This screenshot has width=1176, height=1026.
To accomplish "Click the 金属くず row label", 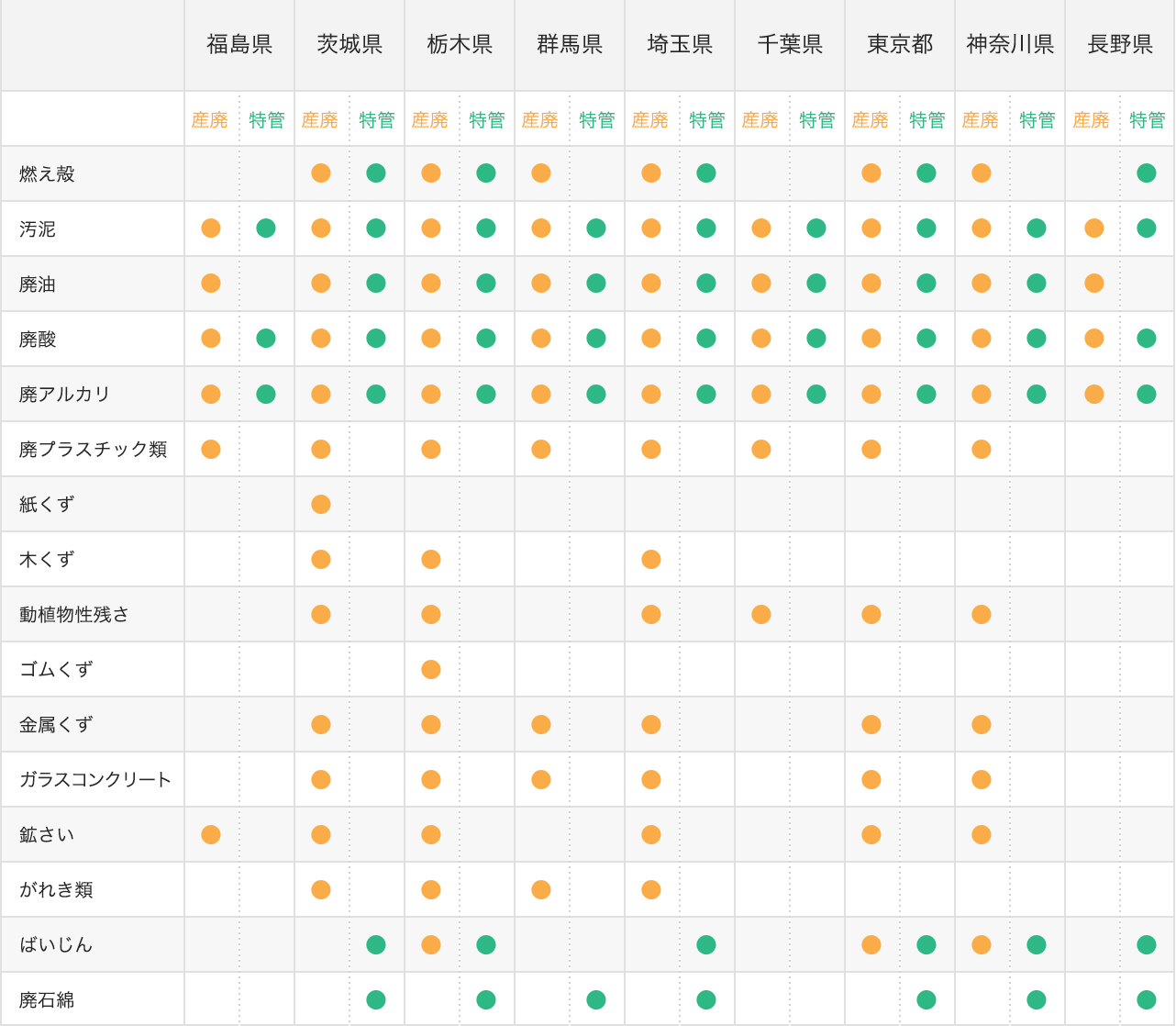I will [x=56, y=724].
